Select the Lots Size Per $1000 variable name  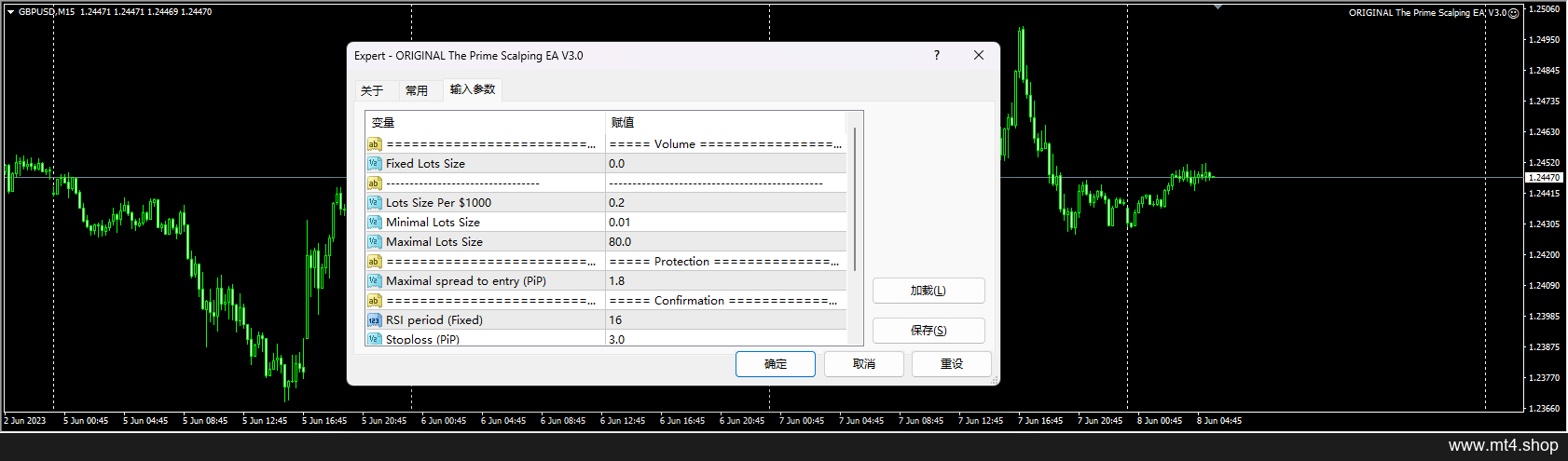tap(438, 203)
